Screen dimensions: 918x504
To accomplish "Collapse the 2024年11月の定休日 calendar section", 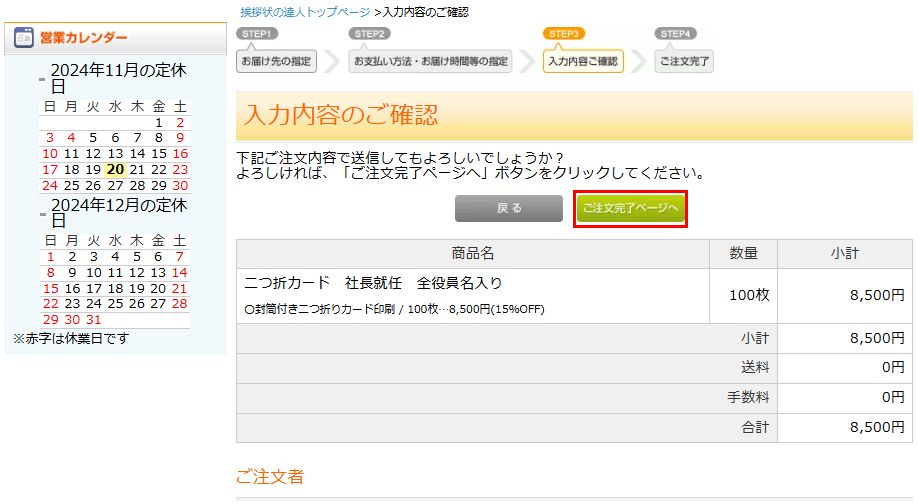I will pyautogui.click(x=42, y=78).
